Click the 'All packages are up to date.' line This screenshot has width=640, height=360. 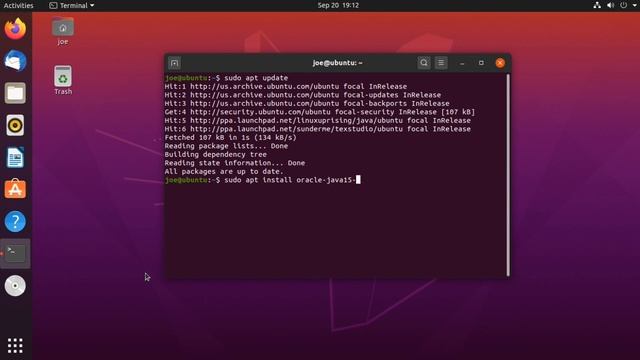pyautogui.click(x=224, y=171)
